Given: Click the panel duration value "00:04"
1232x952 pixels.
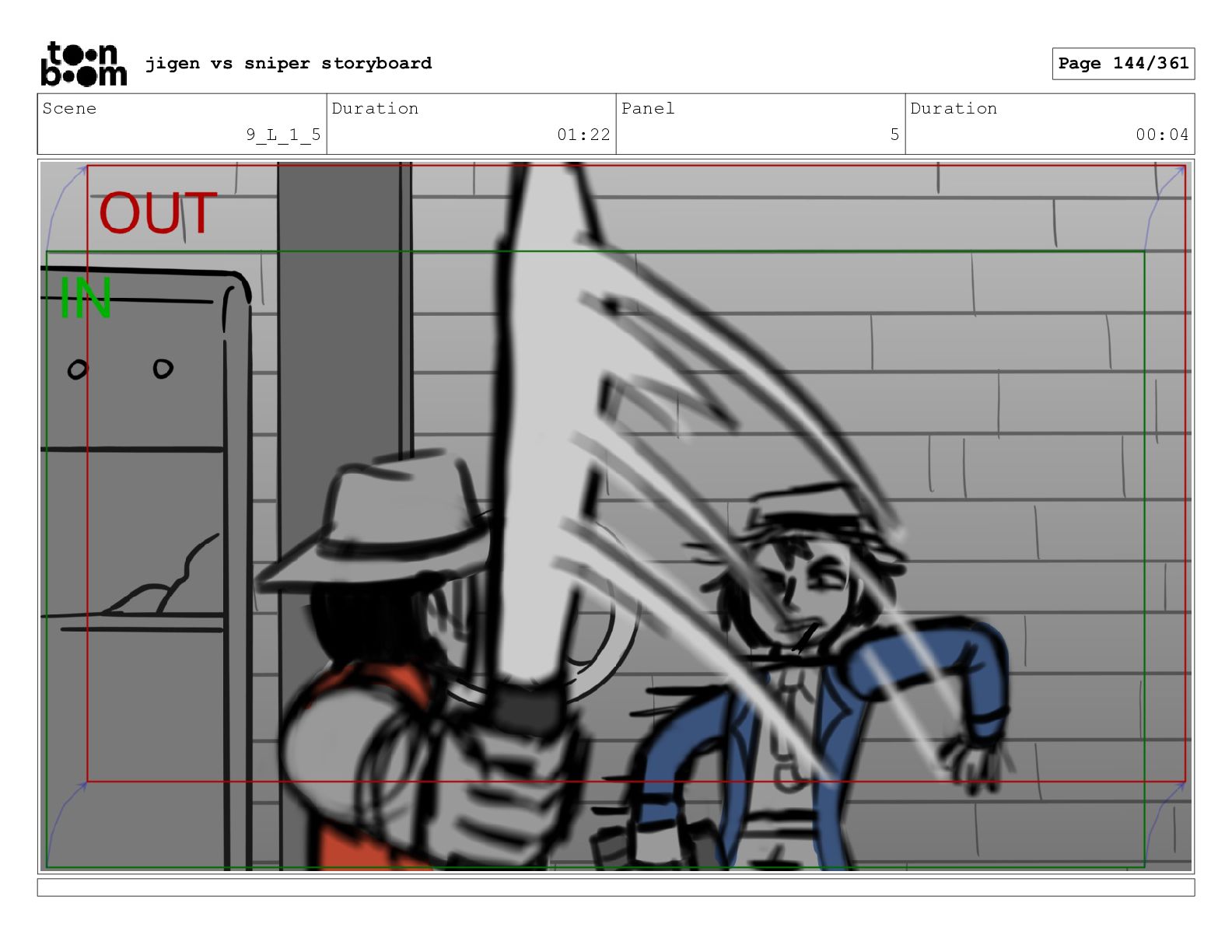Looking at the screenshot, I should pos(1162,135).
